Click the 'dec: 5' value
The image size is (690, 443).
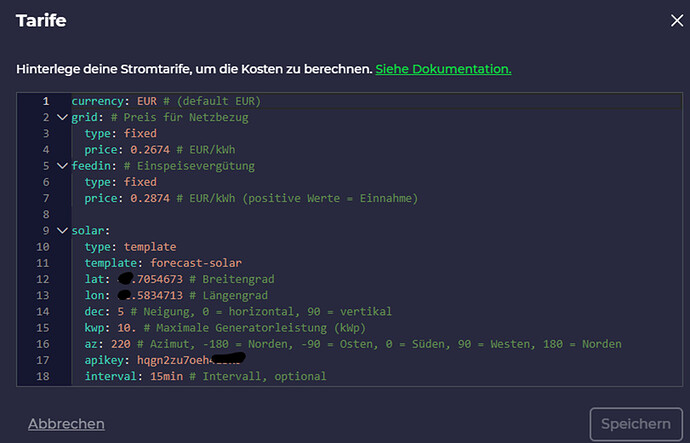point(121,311)
